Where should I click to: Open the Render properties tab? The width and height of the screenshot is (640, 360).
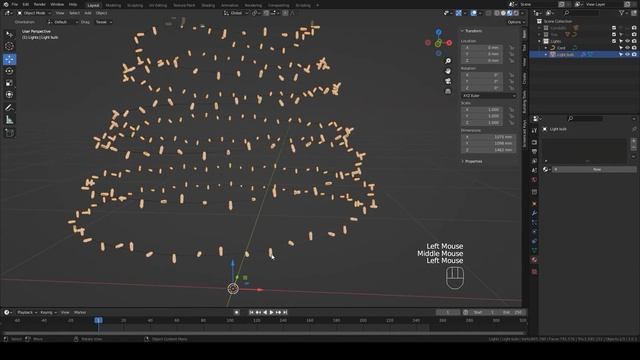pos(534,142)
